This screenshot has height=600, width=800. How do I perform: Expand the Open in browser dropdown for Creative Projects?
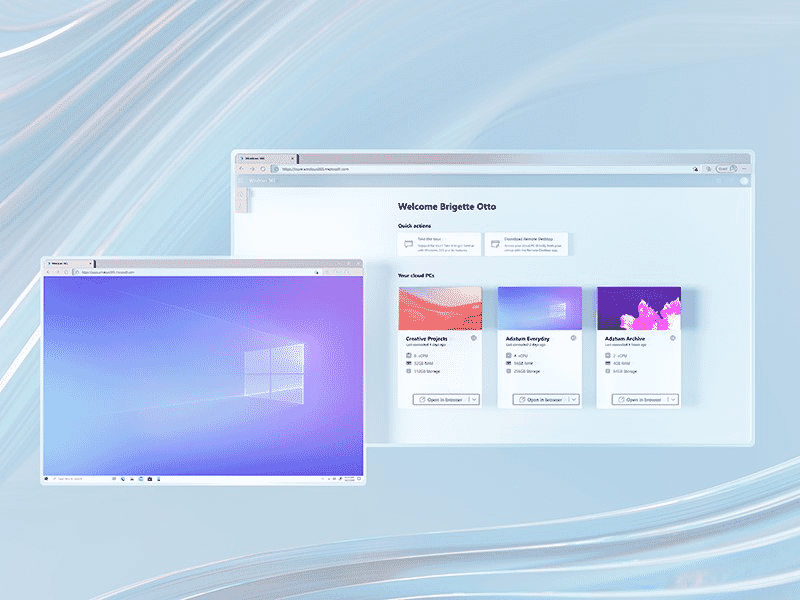475,400
